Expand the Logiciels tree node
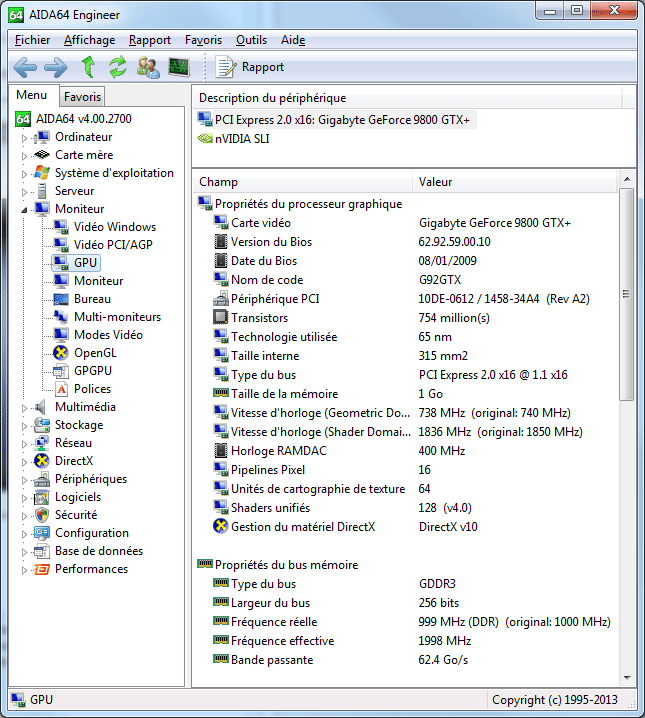 pyautogui.click(x=24, y=498)
